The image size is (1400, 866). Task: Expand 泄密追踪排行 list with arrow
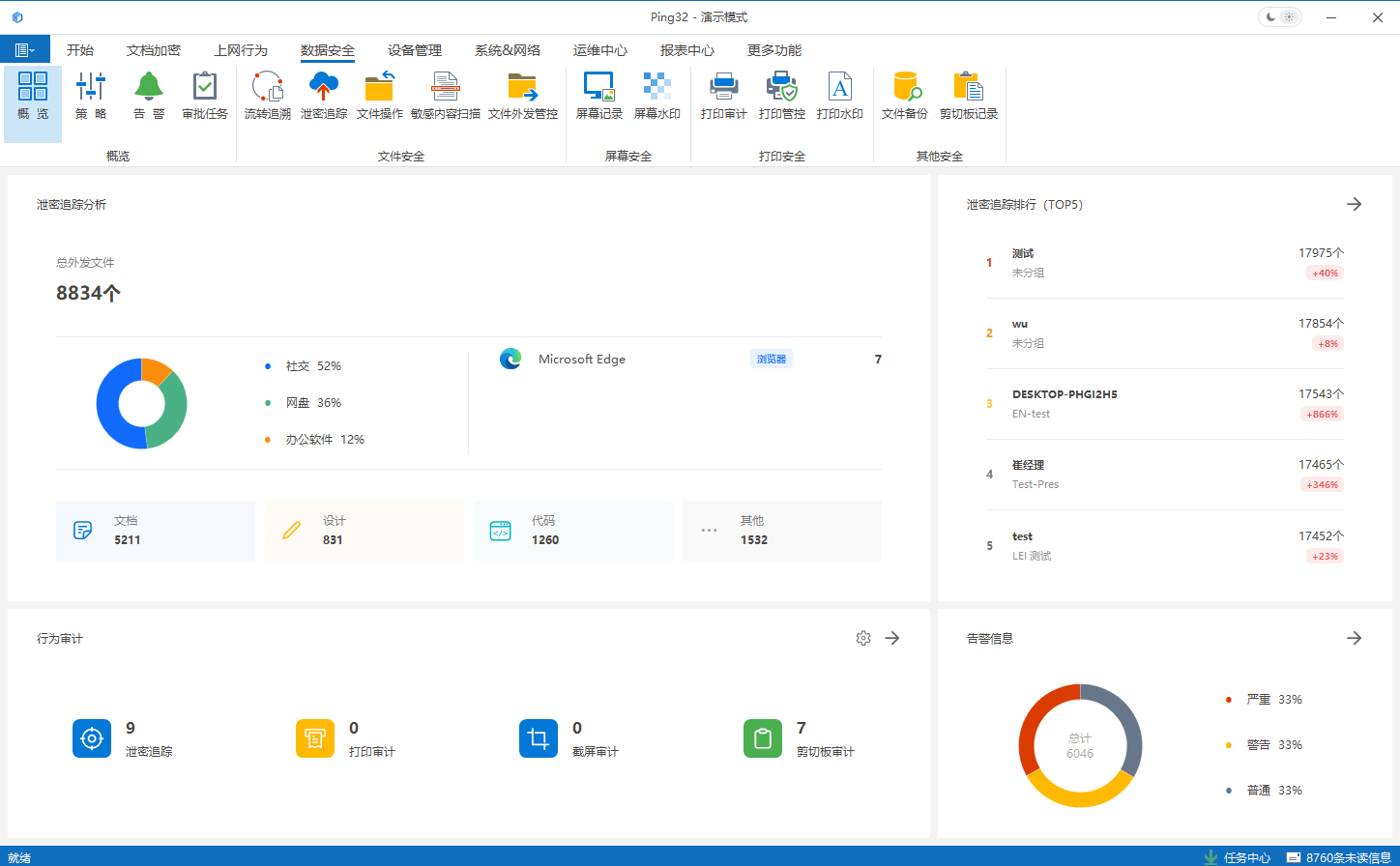(x=1354, y=204)
